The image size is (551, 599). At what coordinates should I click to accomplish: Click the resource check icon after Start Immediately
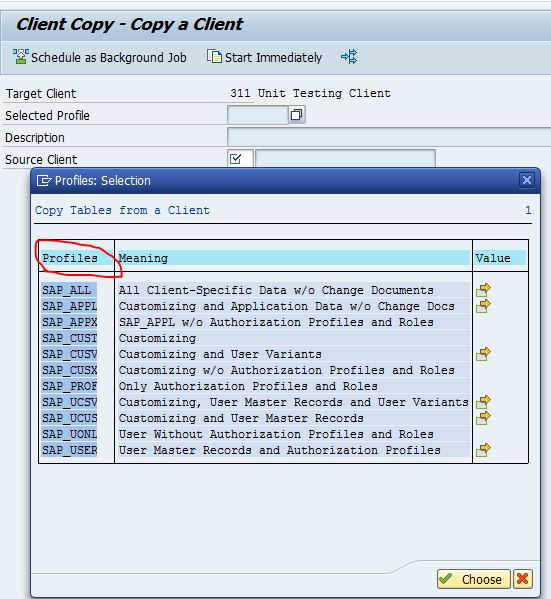pos(349,57)
